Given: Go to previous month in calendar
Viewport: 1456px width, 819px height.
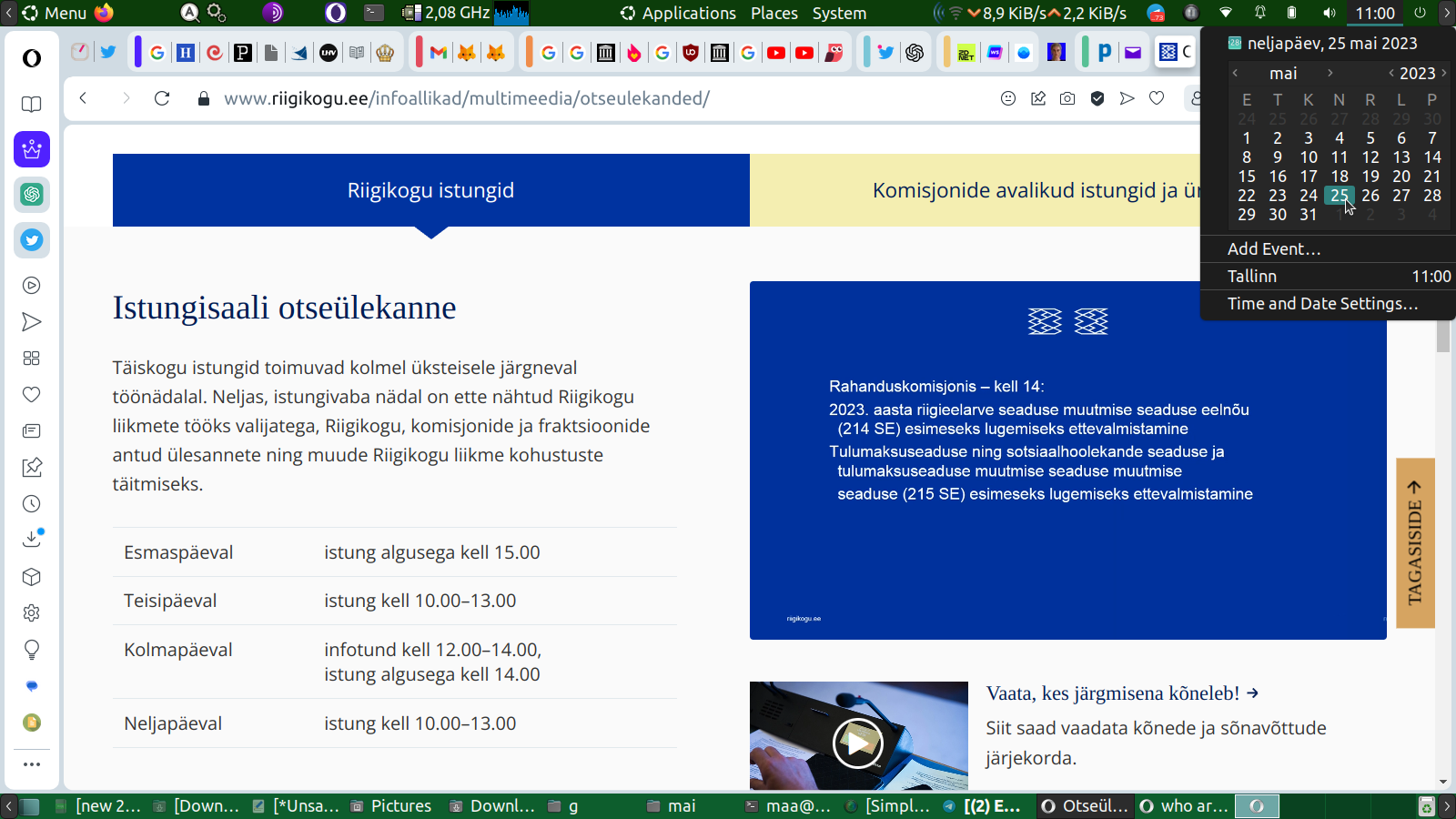Looking at the screenshot, I should tap(1235, 73).
